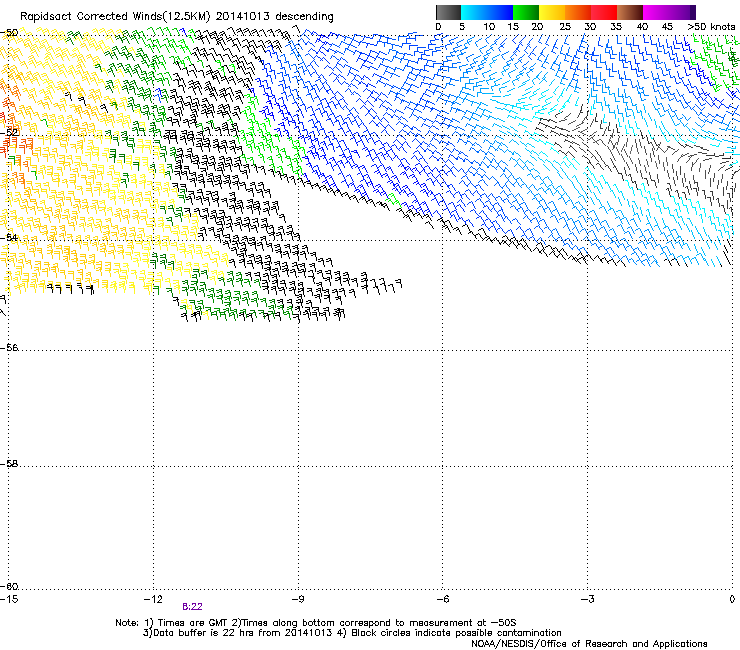Click the gray 0-5 knots legend swatch

448,12
